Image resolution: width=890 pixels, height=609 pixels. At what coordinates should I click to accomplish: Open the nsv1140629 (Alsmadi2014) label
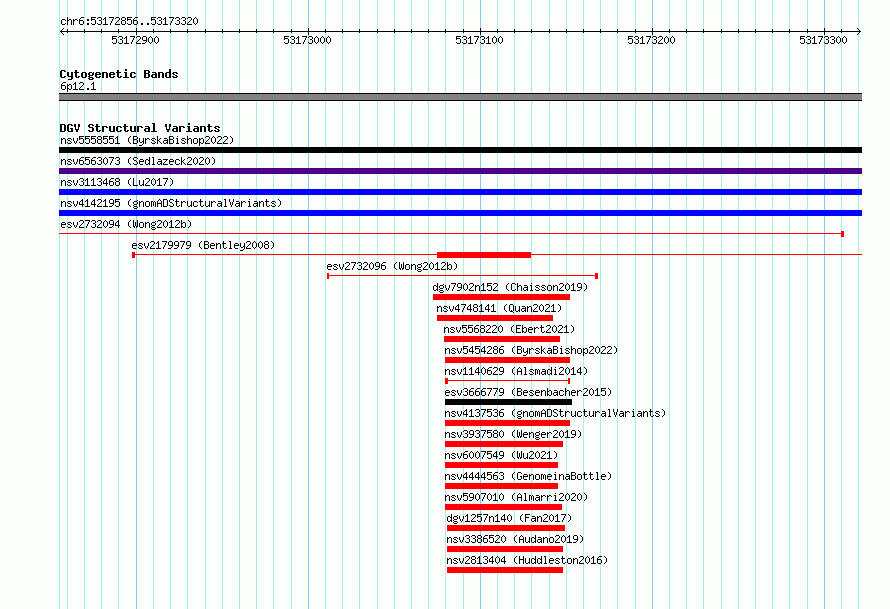click(516, 371)
